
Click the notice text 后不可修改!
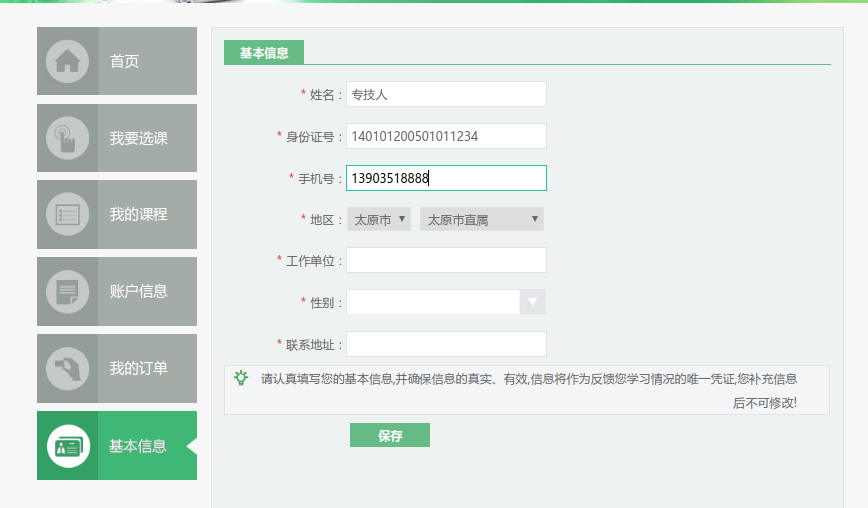click(765, 403)
